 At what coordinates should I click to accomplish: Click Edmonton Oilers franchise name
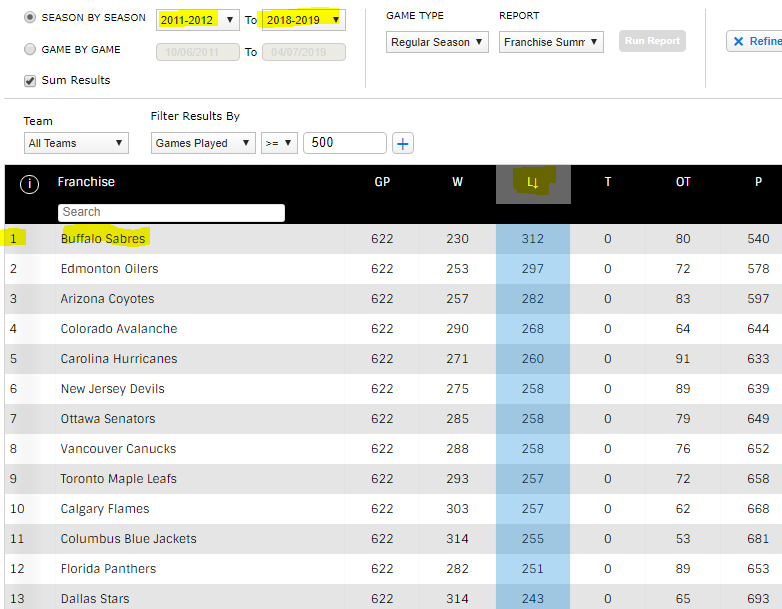pyautogui.click(x=109, y=269)
